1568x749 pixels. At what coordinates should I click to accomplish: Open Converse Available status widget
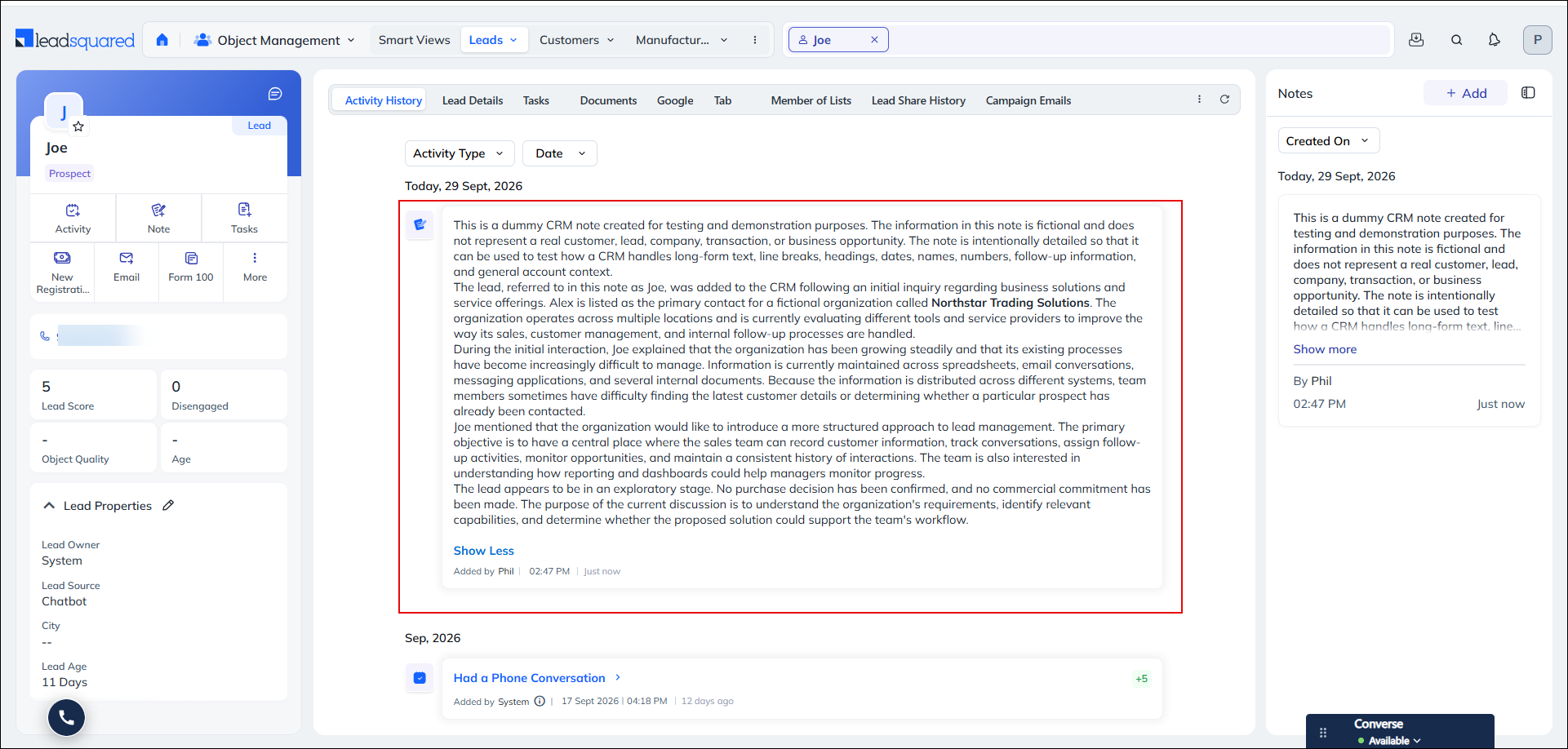(1400, 731)
